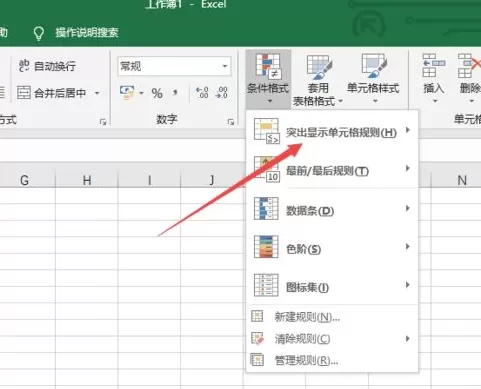Open Data Bars (数据条) submenu
Viewport: 481px width, 389px height.
[332, 209]
